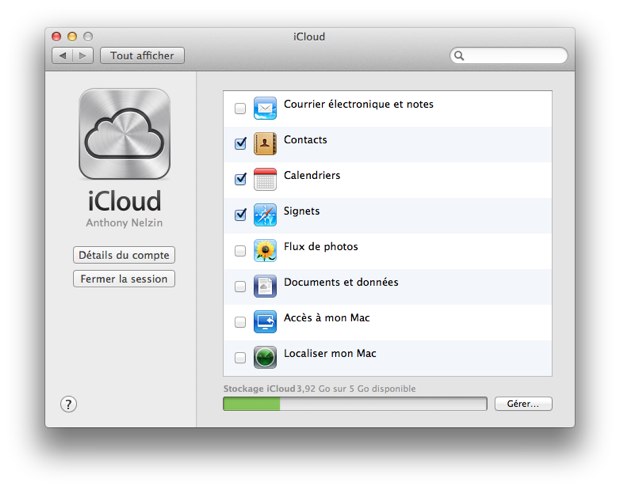This screenshot has width=620, height=490.
Task: Minimize window with the yellow button
Action: click(72, 36)
